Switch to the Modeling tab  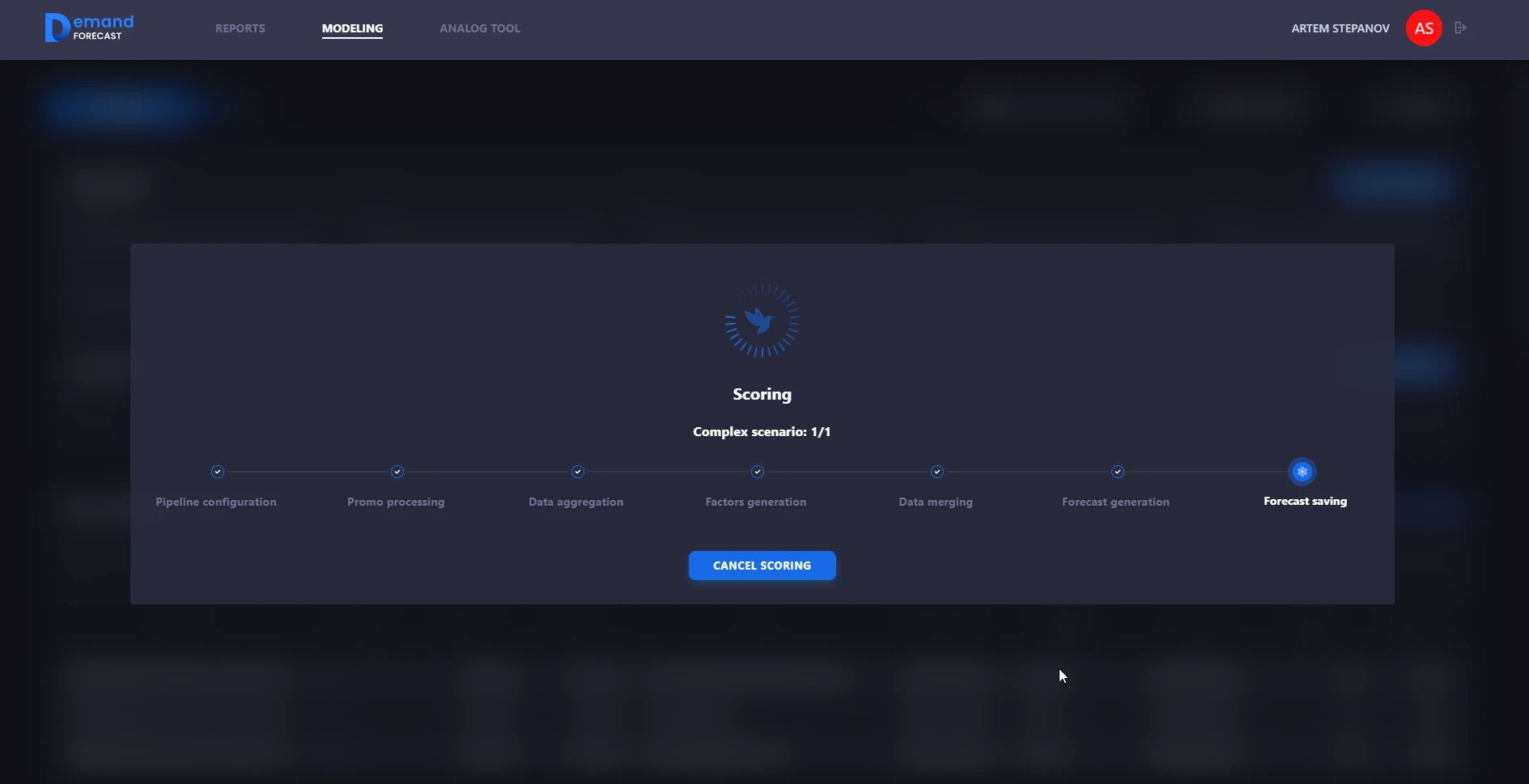352,28
